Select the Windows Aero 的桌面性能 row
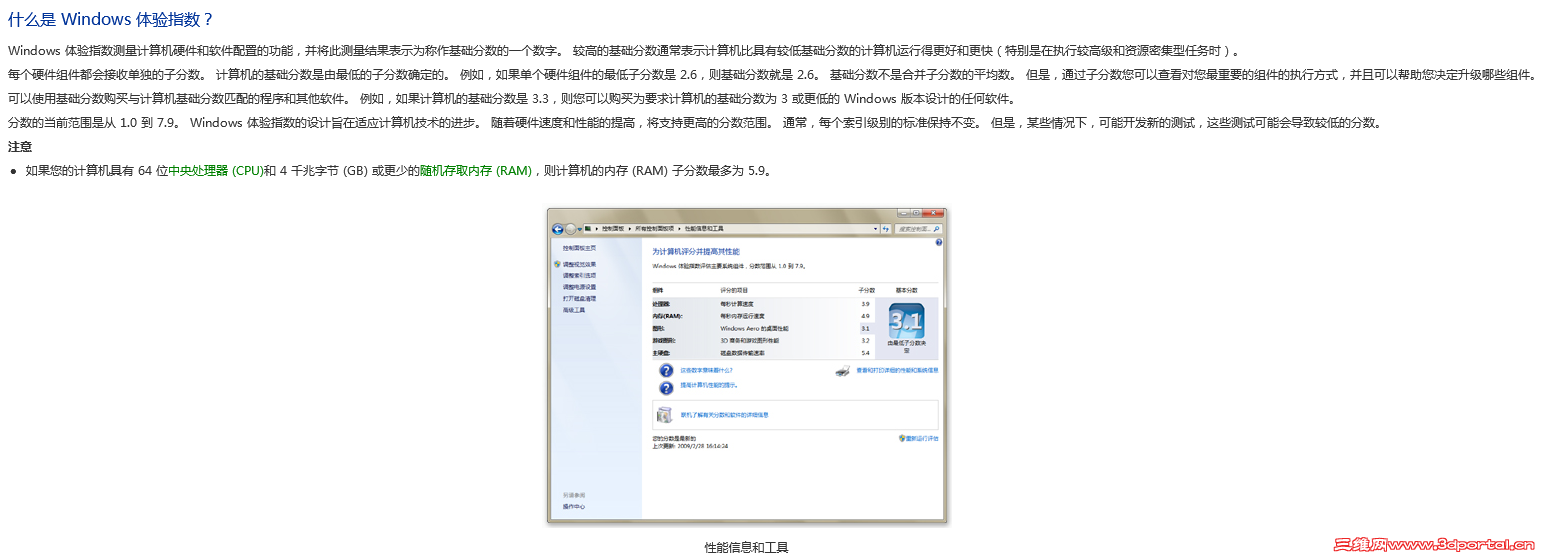The height and width of the screenshot is (558, 1554). tap(763, 328)
